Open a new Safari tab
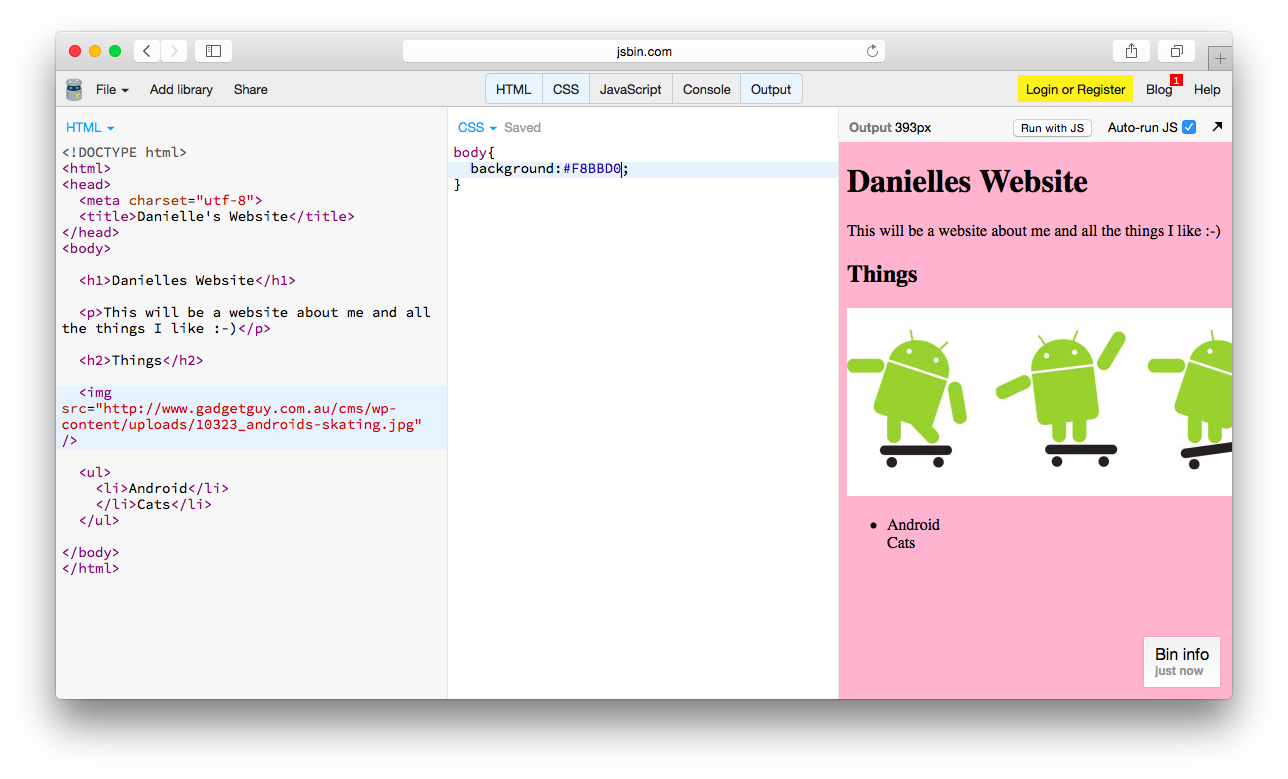 coord(1220,58)
